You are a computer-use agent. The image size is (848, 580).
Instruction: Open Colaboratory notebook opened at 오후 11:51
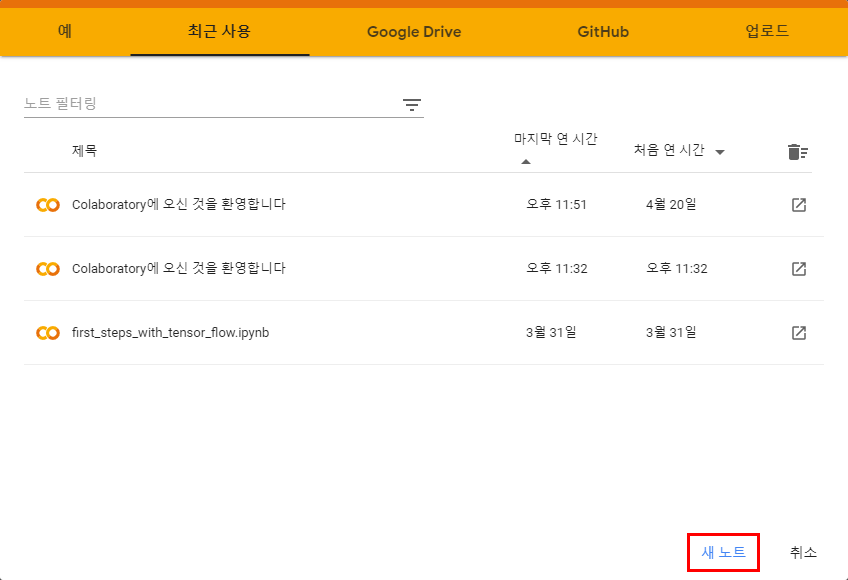click(178, 205)
